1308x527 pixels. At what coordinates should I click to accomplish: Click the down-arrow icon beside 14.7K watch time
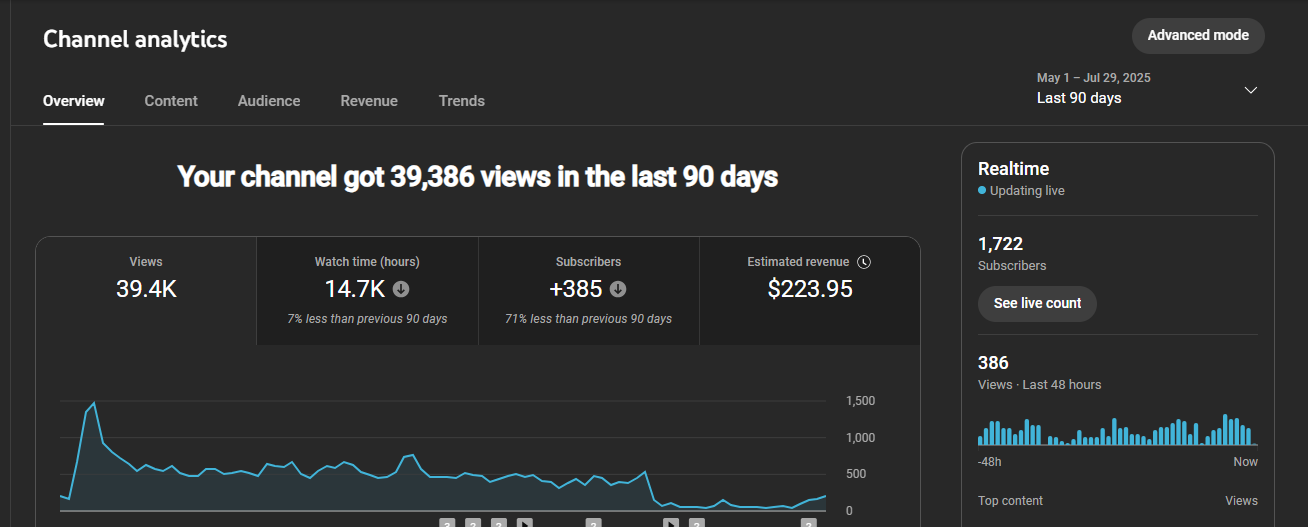[x=401, y=290]
